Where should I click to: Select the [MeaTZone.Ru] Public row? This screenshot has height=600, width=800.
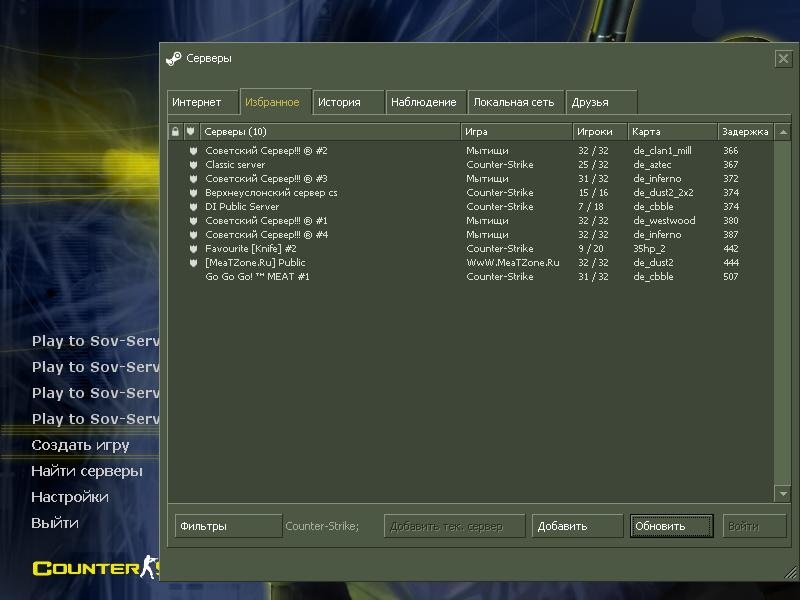click(x=470, y=263)
